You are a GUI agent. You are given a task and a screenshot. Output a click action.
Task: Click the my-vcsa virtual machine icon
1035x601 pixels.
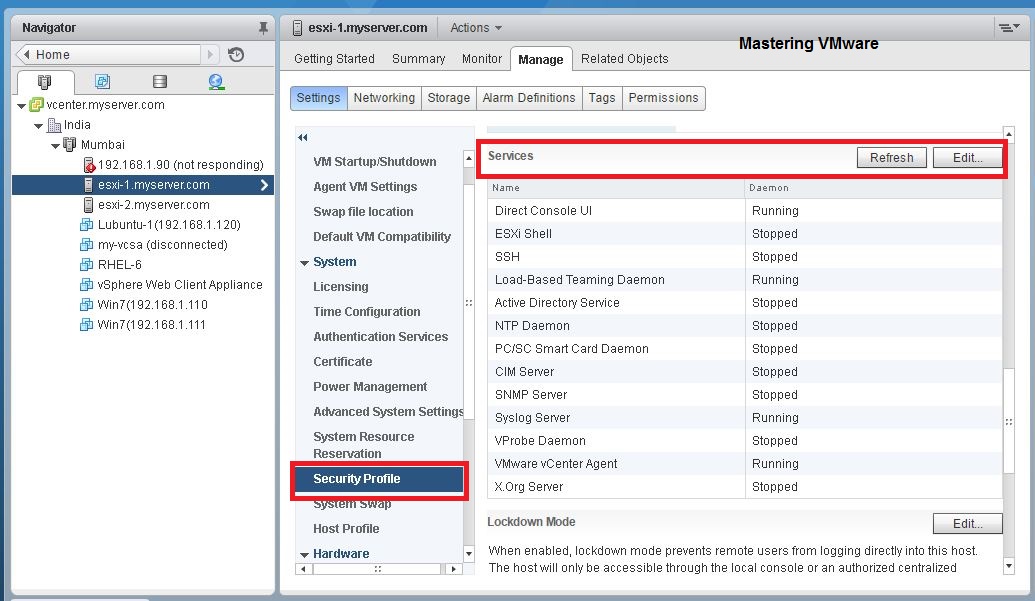point(86,245)
